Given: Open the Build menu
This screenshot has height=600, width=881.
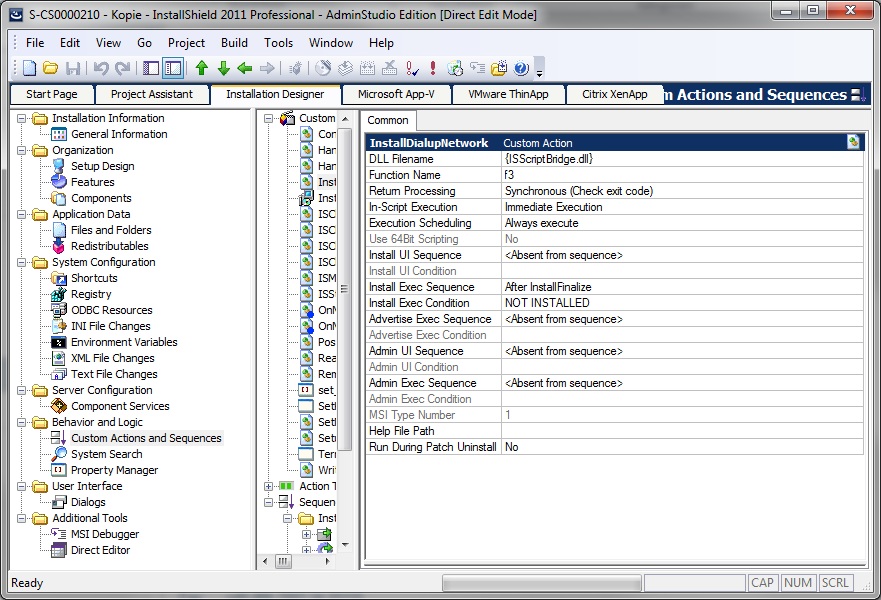Looking at the screenshot, I should click(234, 43).
